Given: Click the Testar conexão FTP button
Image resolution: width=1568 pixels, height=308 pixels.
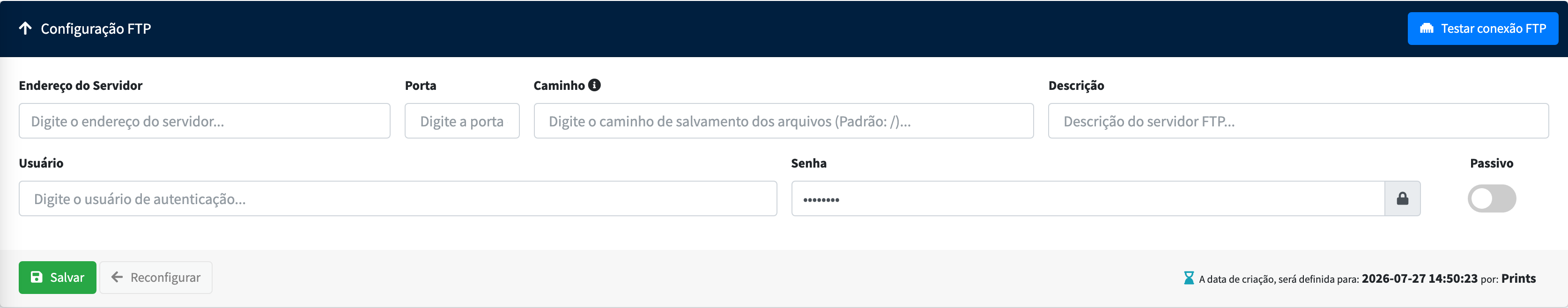Looking at the screenshot, I should point(1483,29).
